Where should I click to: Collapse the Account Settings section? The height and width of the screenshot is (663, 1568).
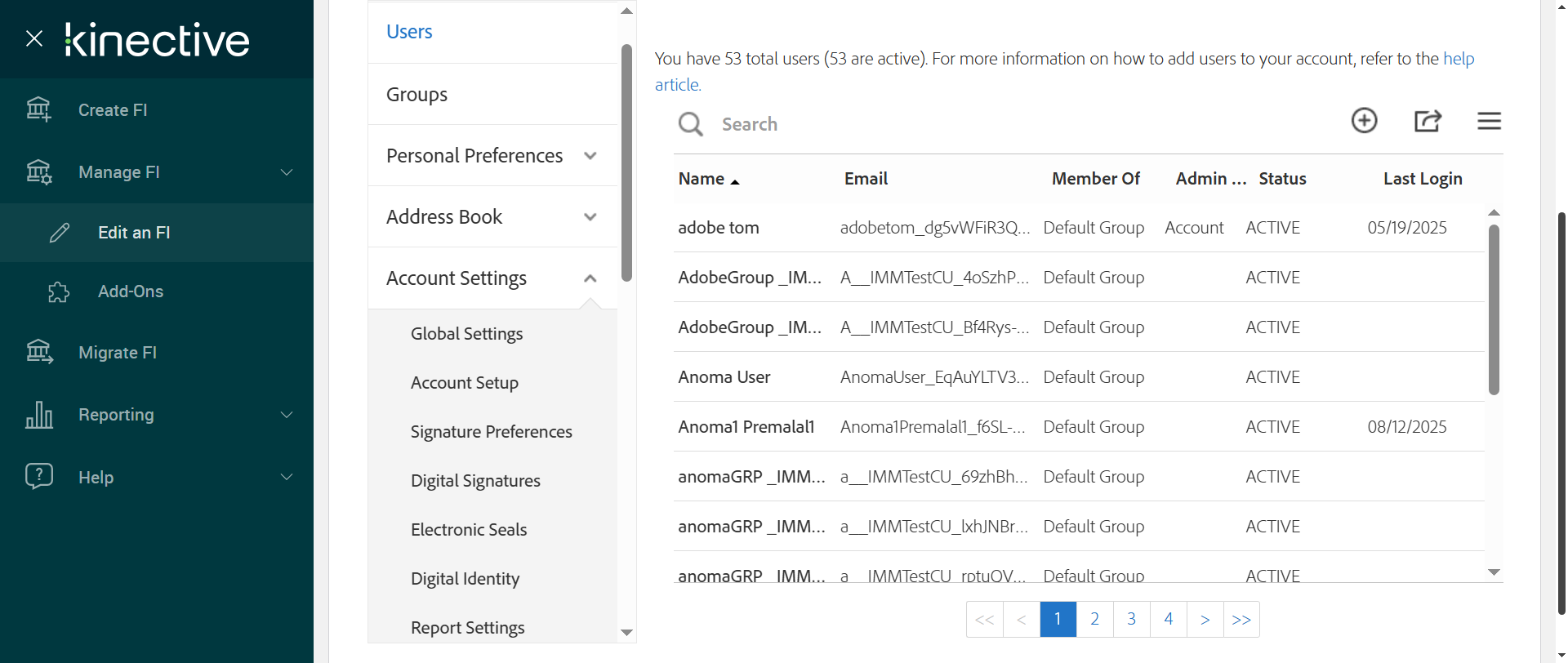pos(590,278)
